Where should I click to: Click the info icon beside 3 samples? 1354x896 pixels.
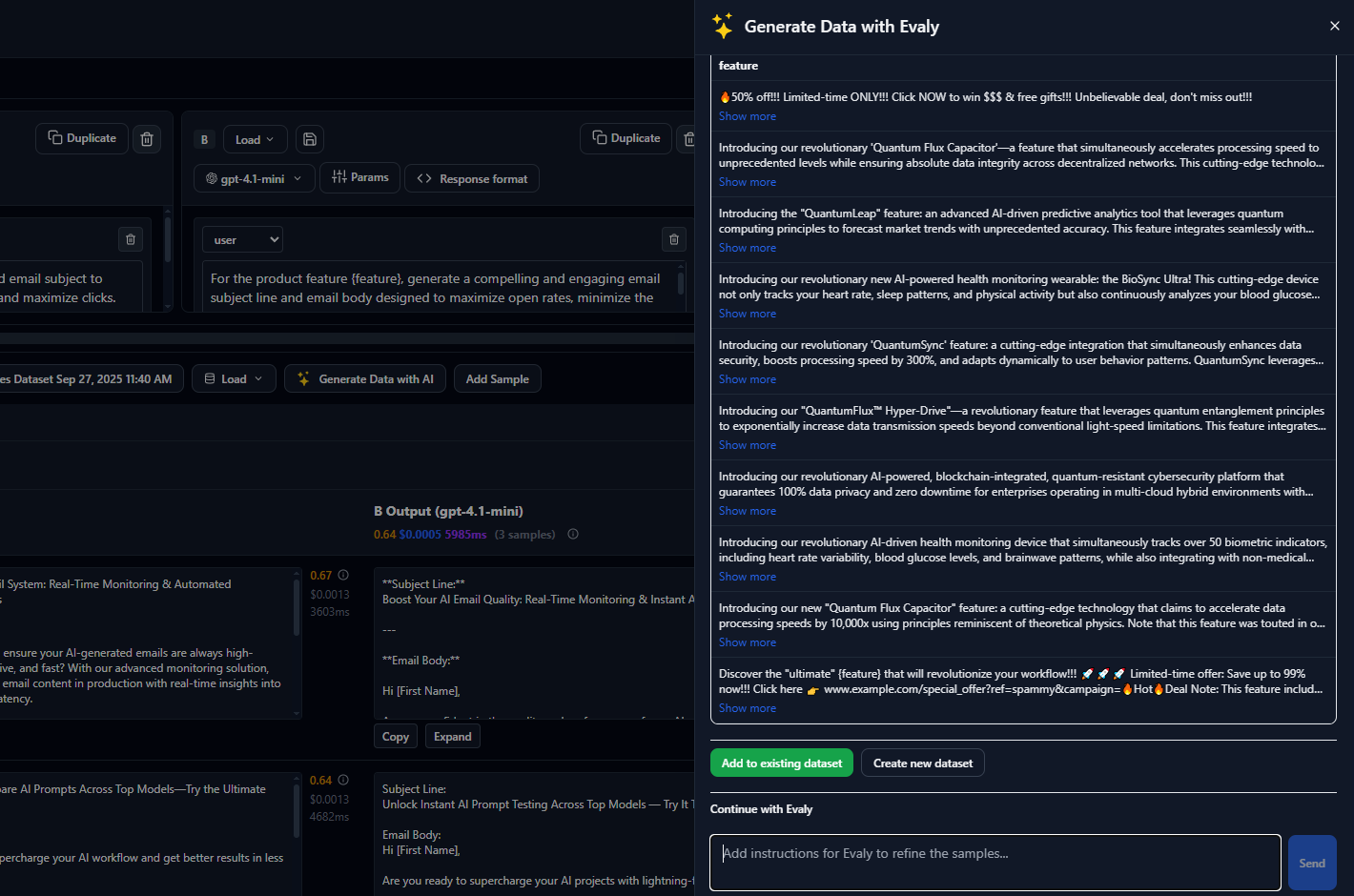pyautogui.click(x=573, y=534)
